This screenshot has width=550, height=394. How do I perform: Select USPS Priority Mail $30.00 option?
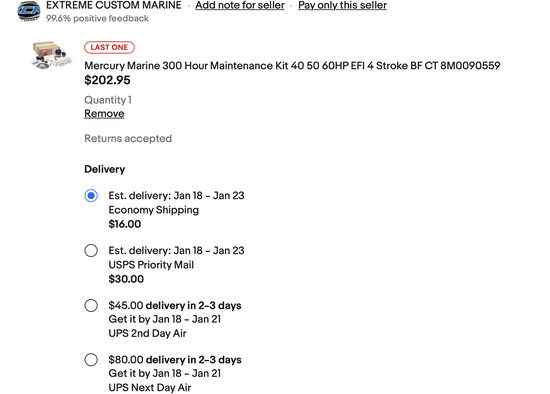[91, 251]
